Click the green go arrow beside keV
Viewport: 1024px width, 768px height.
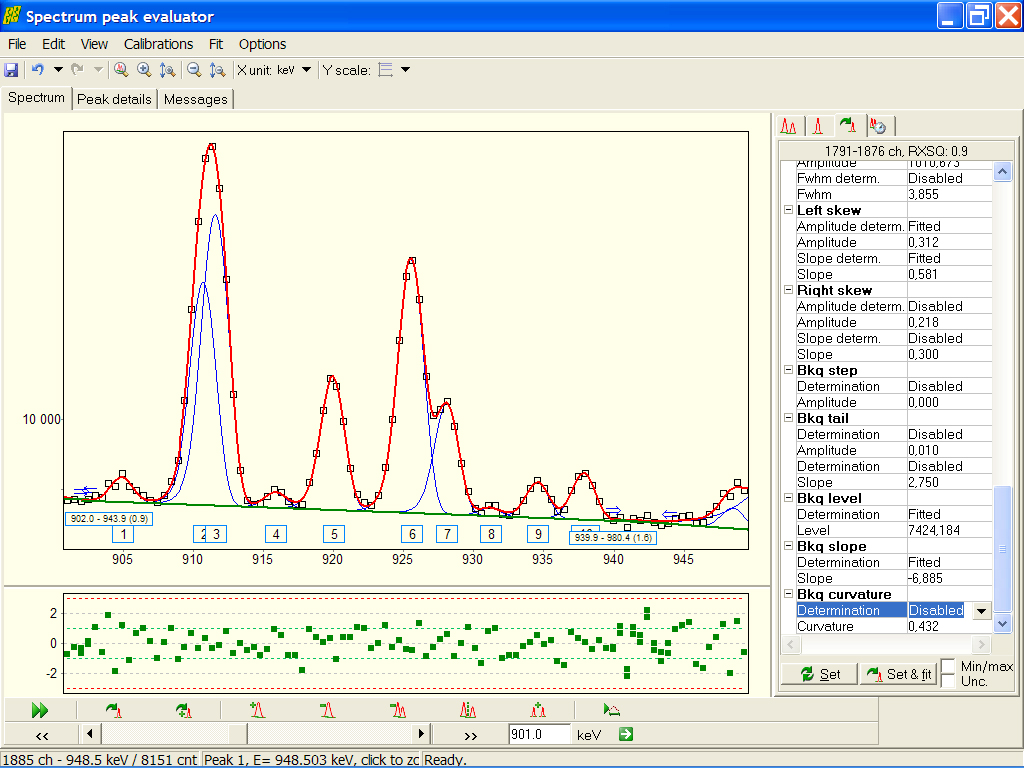626,734
